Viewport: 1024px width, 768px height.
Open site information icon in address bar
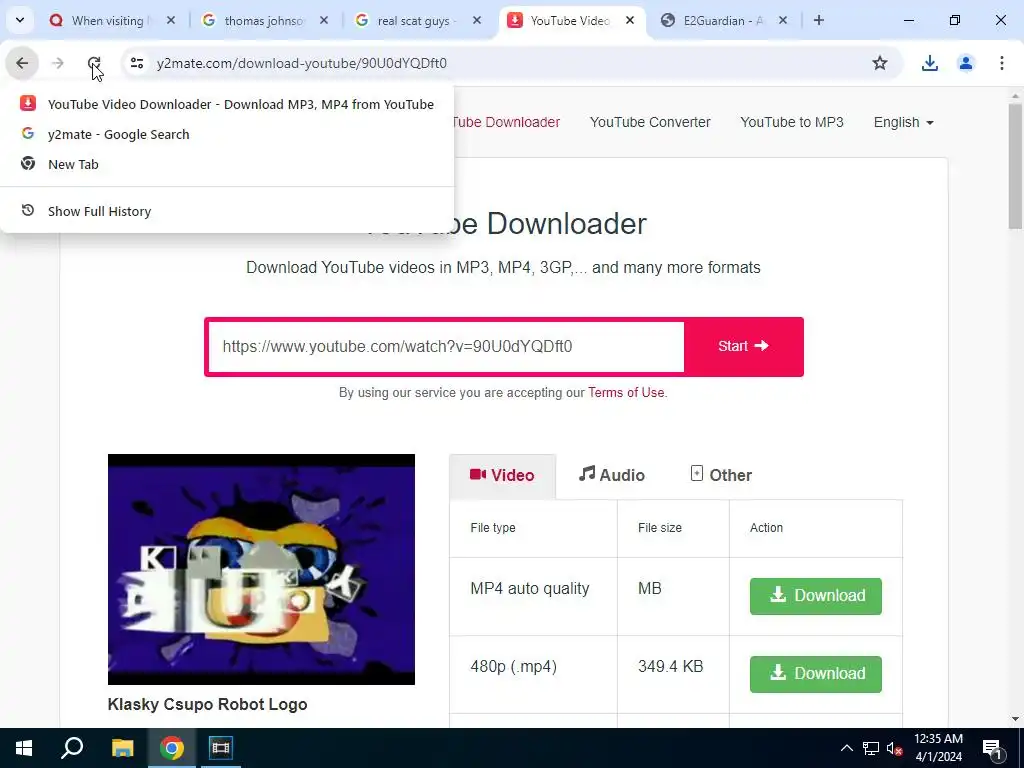137,63
